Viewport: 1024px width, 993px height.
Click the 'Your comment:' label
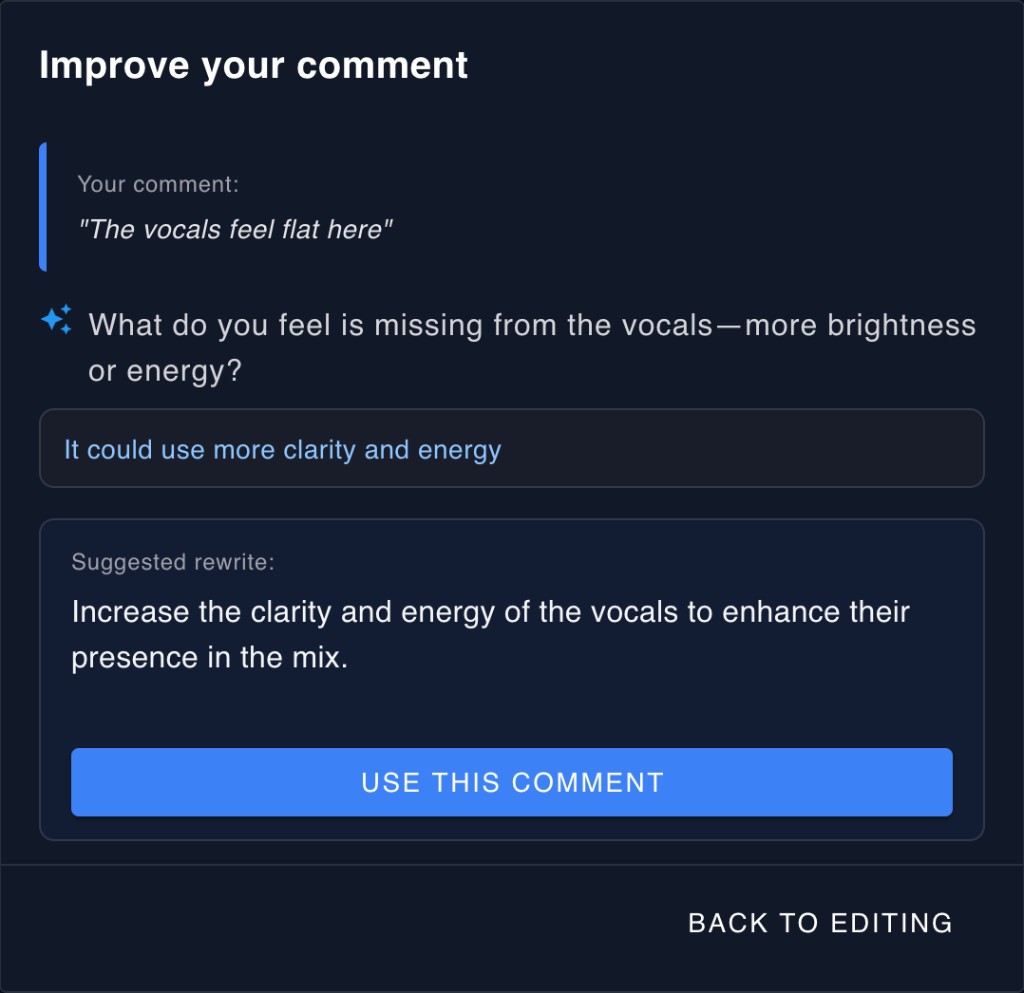pyautogui.click(x=158, y=184)
